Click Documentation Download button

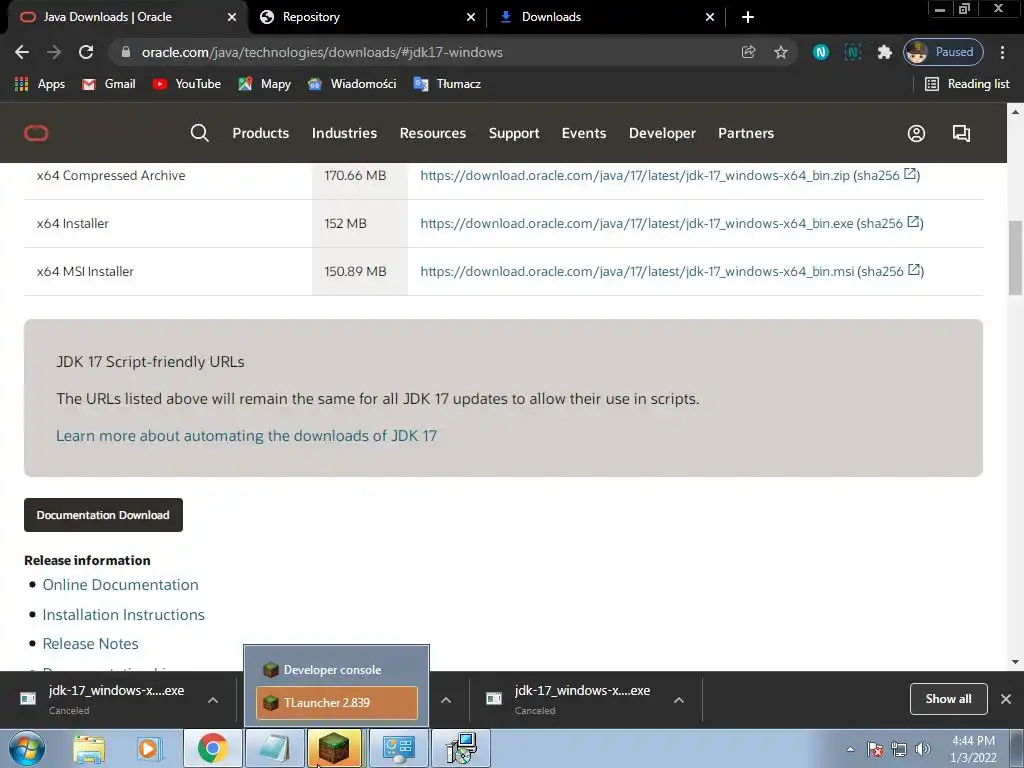pyautogui.click(x=103, y=515)
